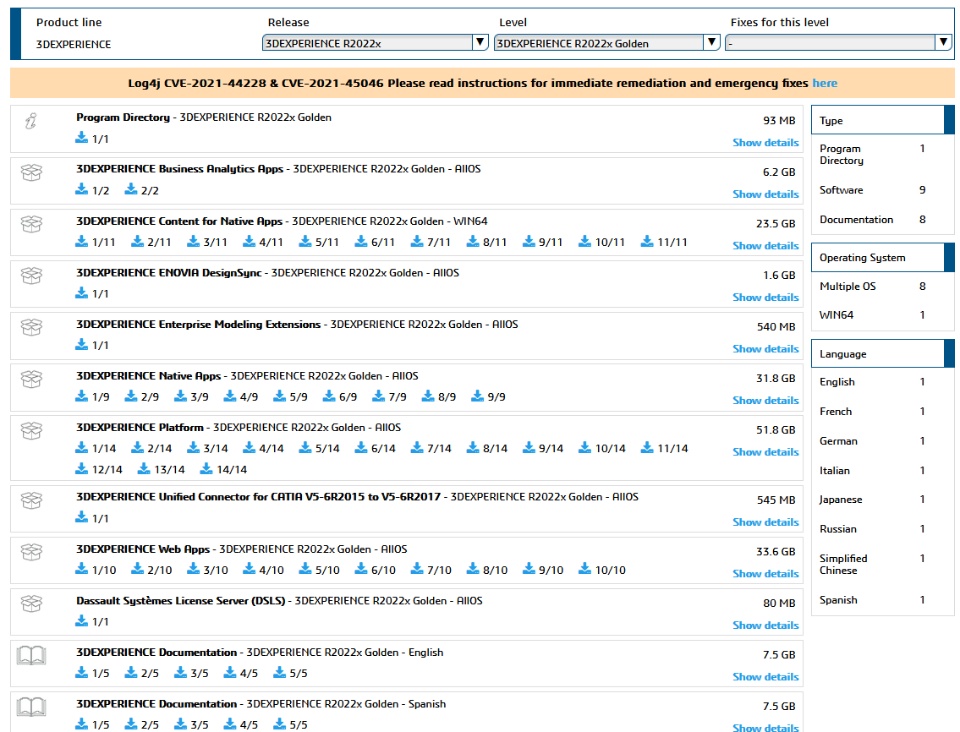The image size is (960, 732).
Task: Click the 3DEXPERIENCE Native Apps title
Action: coord(148,376)
